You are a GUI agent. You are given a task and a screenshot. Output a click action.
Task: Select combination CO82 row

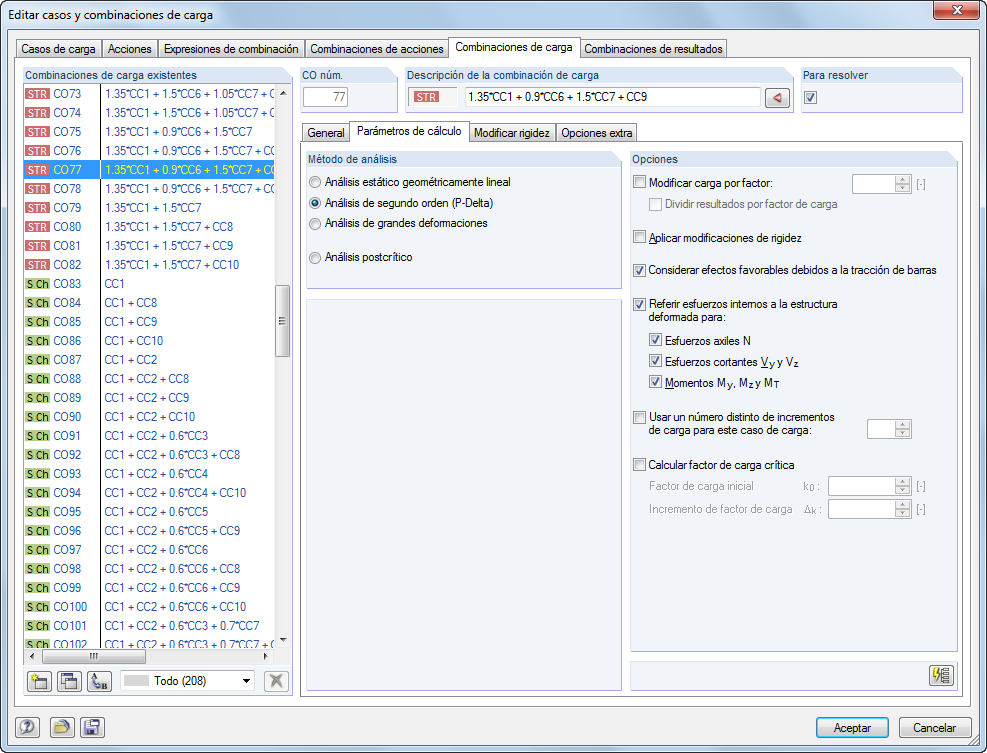pos(149,264)
